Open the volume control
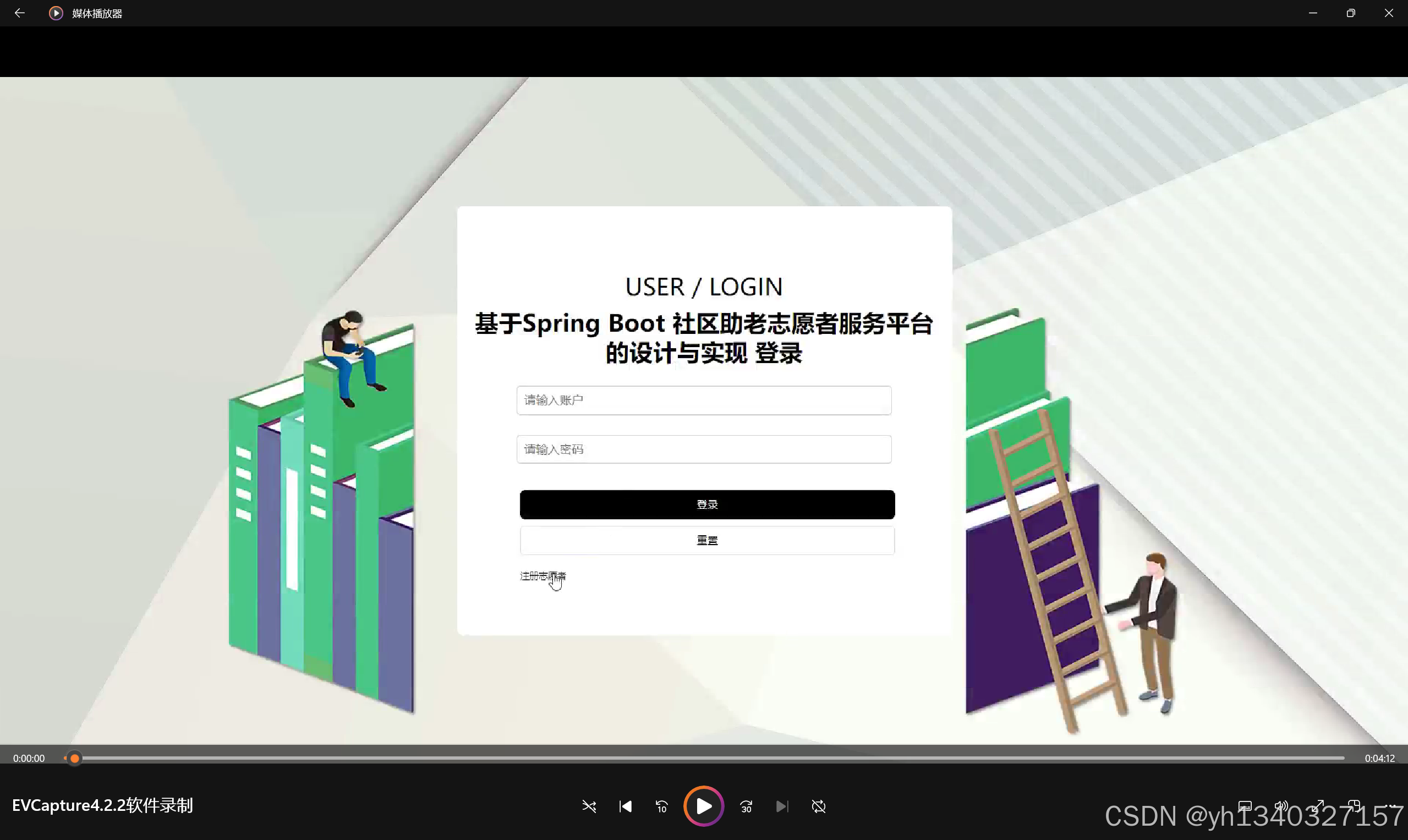Image resolution: width=1408 pixels, height=840 pixels. (x=1281, y=806)
